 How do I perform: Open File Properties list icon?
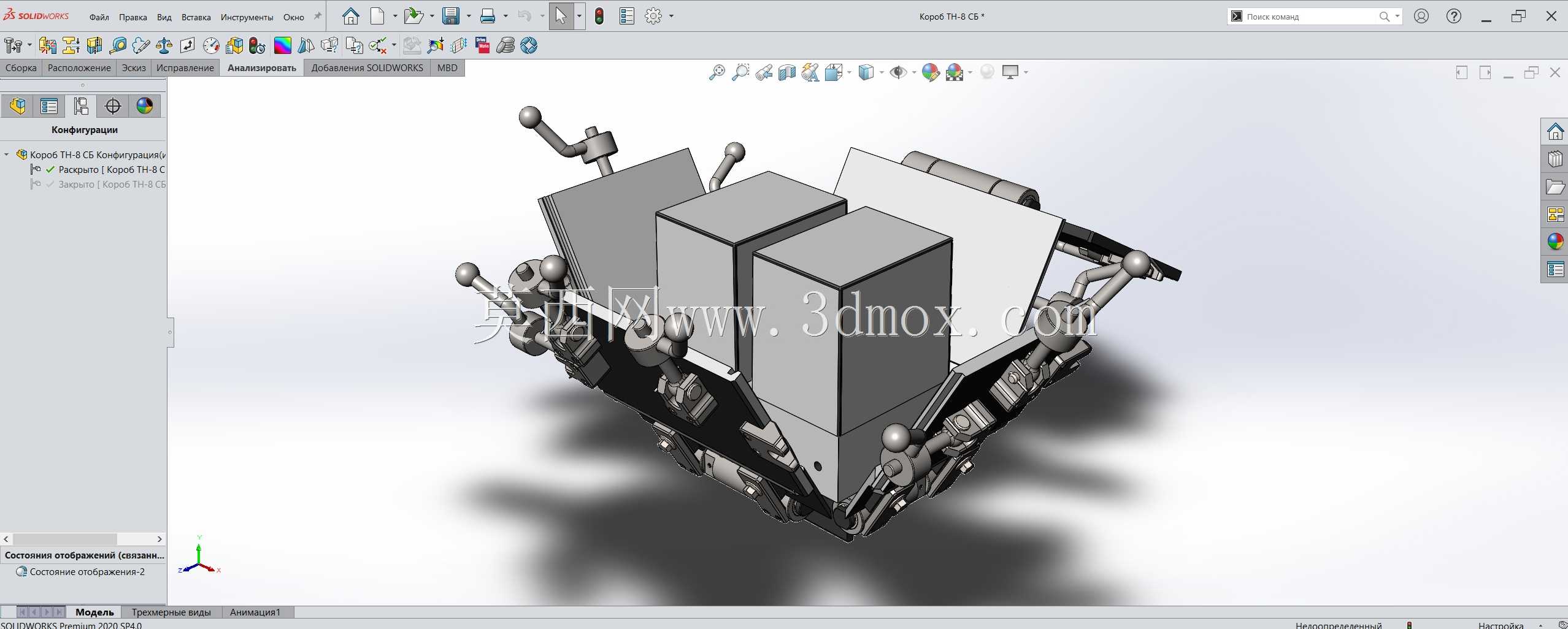pyautogui.click(x=626, y=16)
